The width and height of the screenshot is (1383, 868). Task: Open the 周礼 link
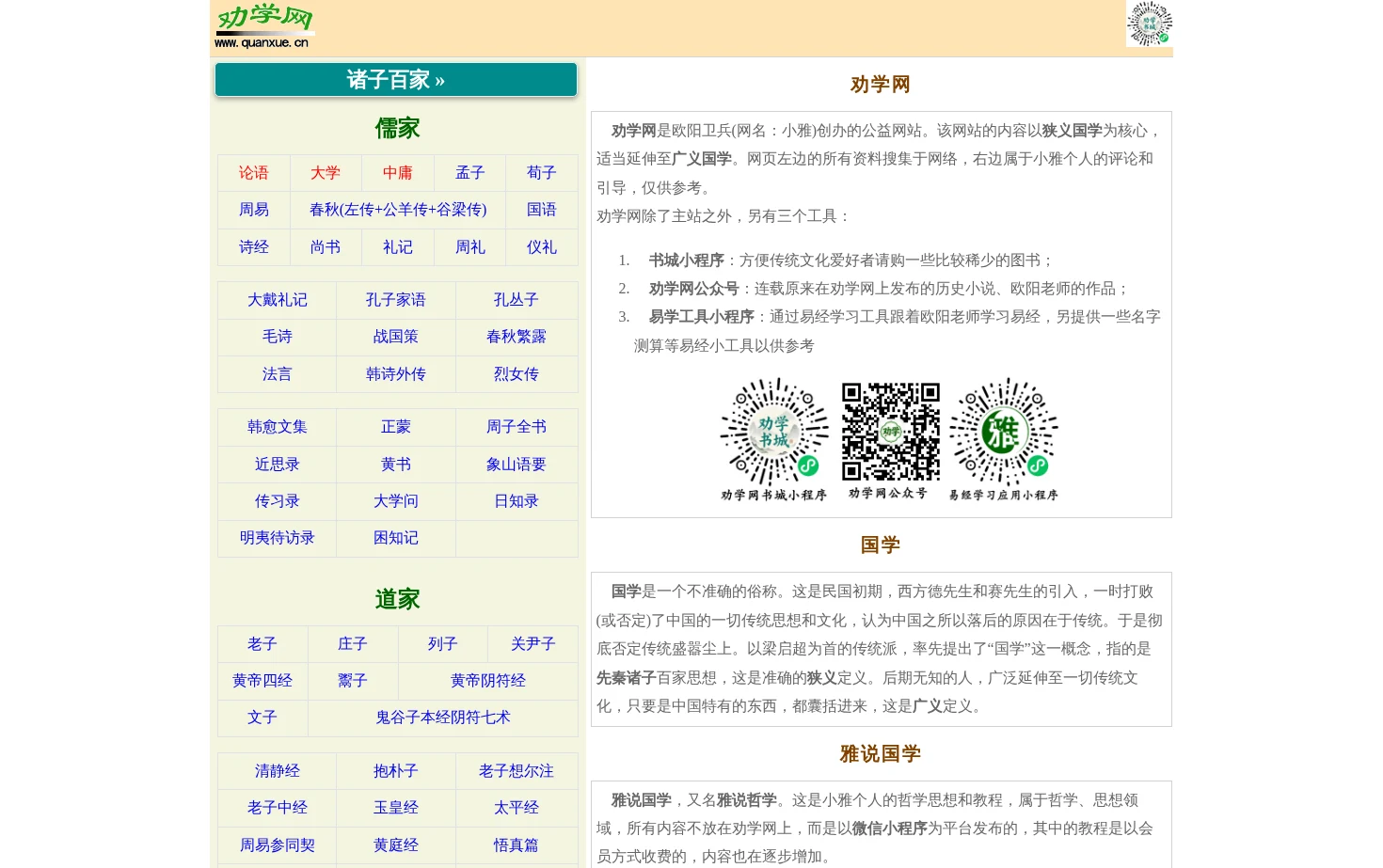pyautogui.click(x=470, y=247)
